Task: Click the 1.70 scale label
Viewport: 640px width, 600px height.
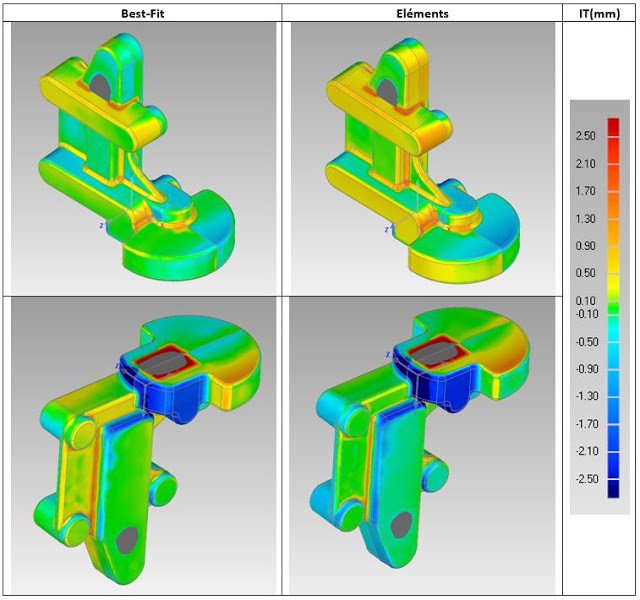Action: tap(585, 191)
